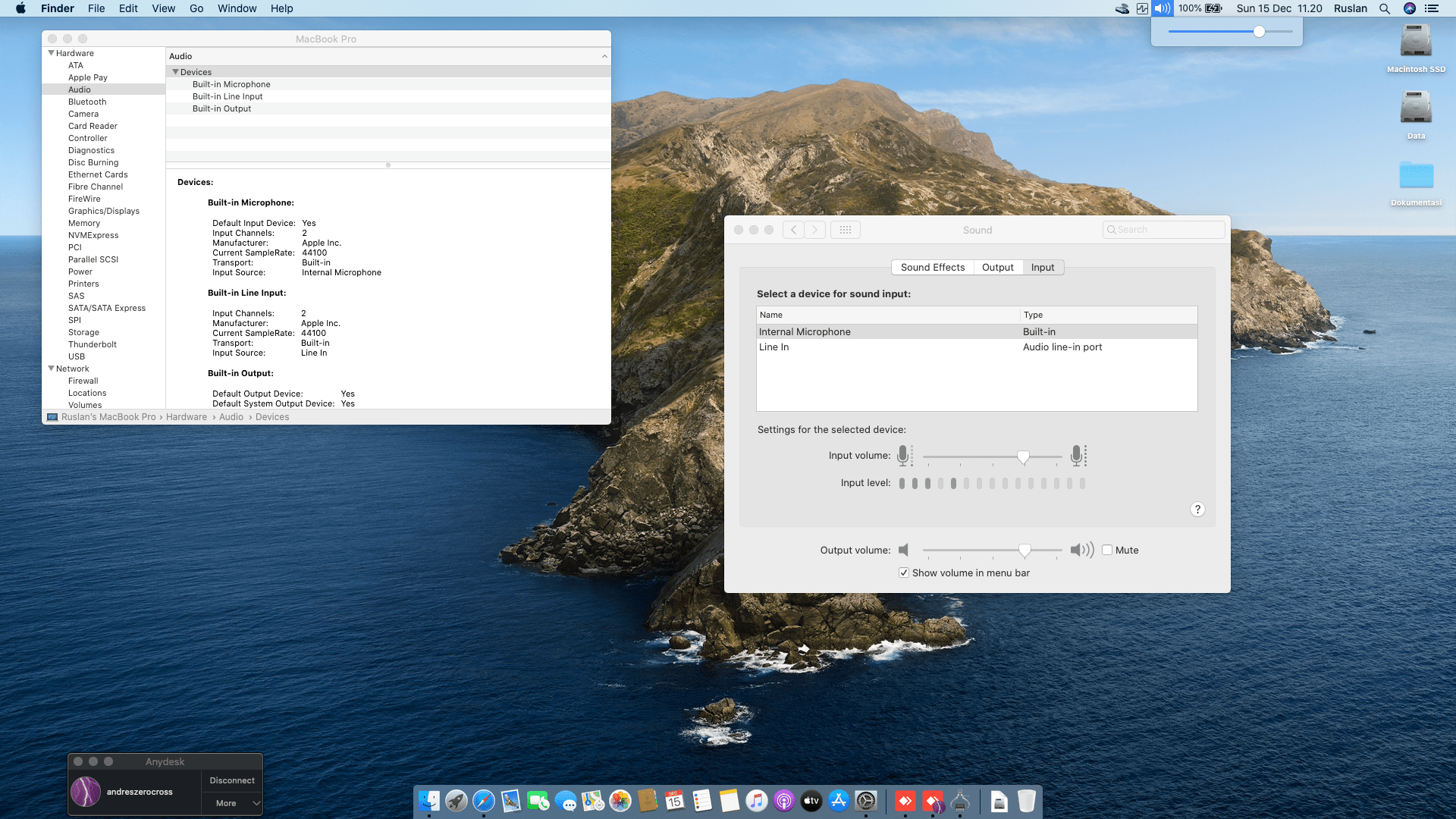
Task: Switch to the Output tab
Action: pos(997,268)
